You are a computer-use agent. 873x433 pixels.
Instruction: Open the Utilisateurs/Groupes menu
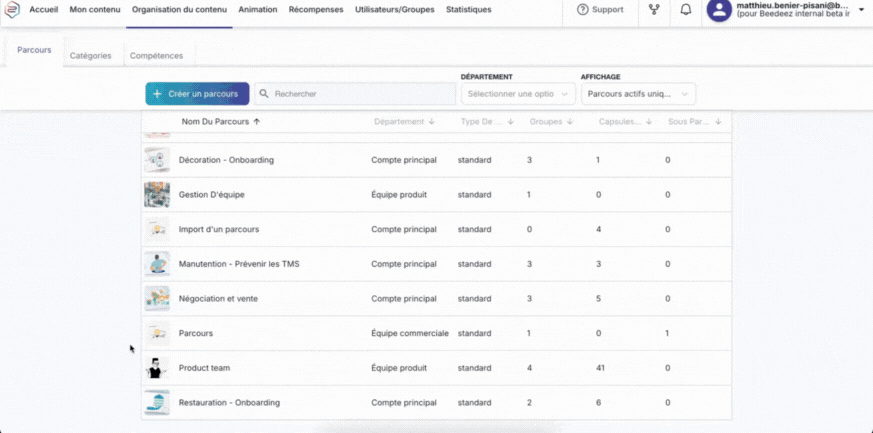395,10
